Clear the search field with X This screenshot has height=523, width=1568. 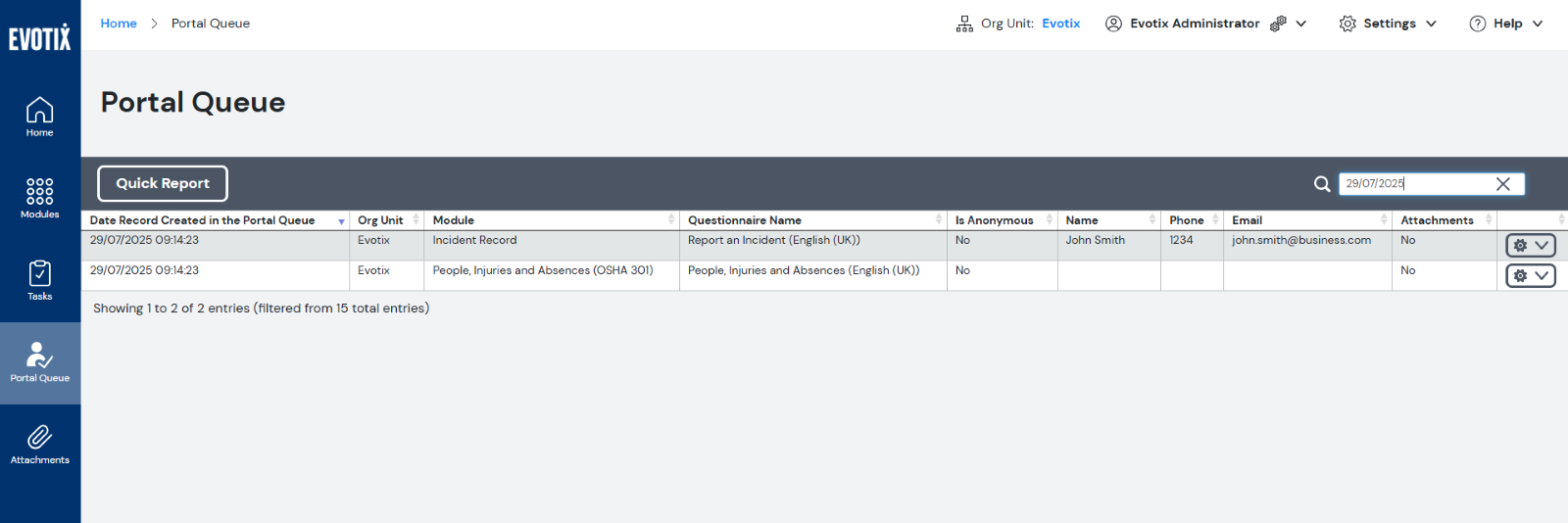(x=1502, y=184)
